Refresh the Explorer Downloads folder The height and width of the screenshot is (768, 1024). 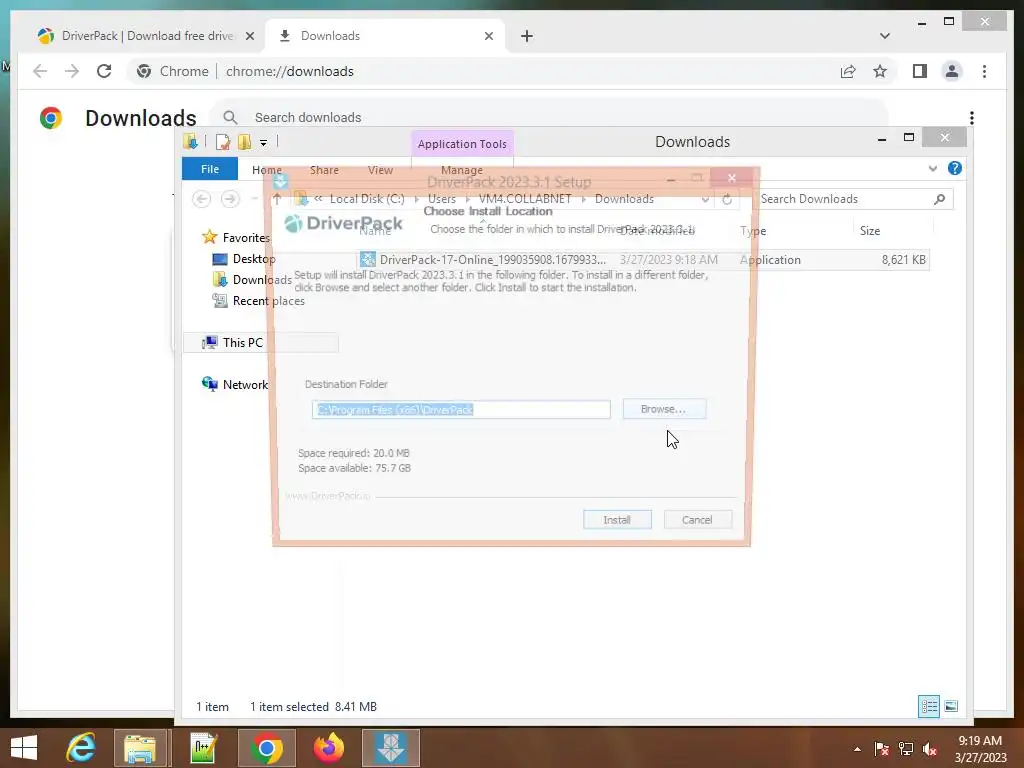pyautogui.click(x=727, y=199)
